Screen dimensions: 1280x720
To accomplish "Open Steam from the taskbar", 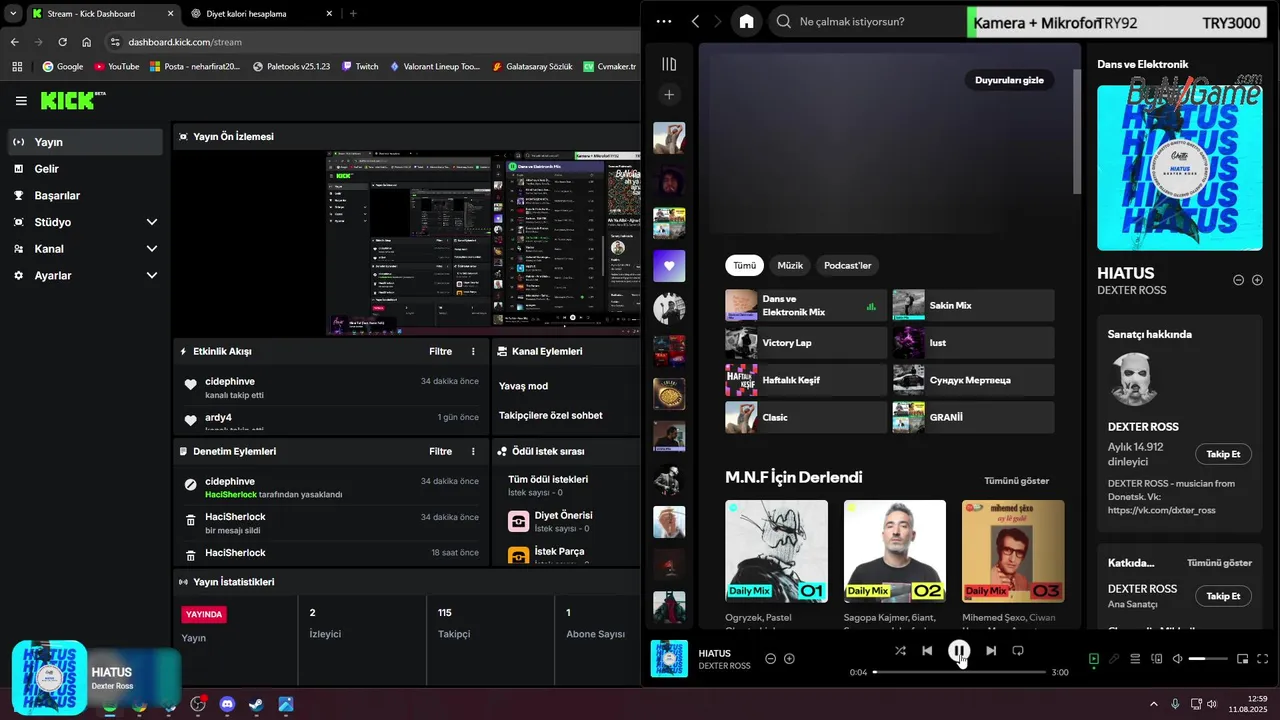I will [x=256, y=704].
